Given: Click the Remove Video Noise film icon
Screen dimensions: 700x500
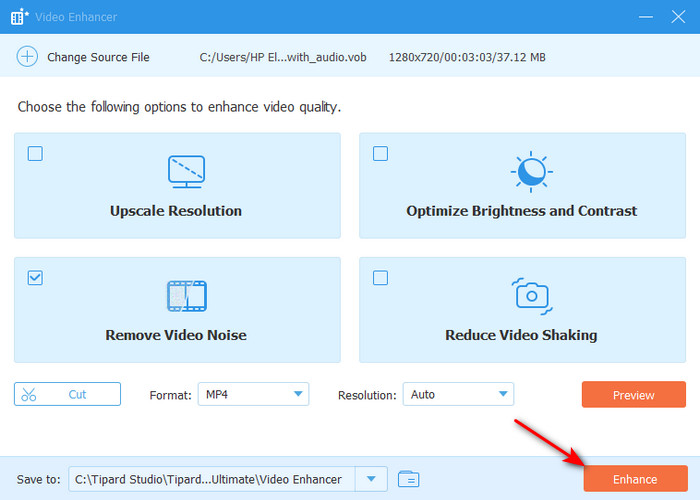Looking at the screenshot, I should (x=186, y=295).
